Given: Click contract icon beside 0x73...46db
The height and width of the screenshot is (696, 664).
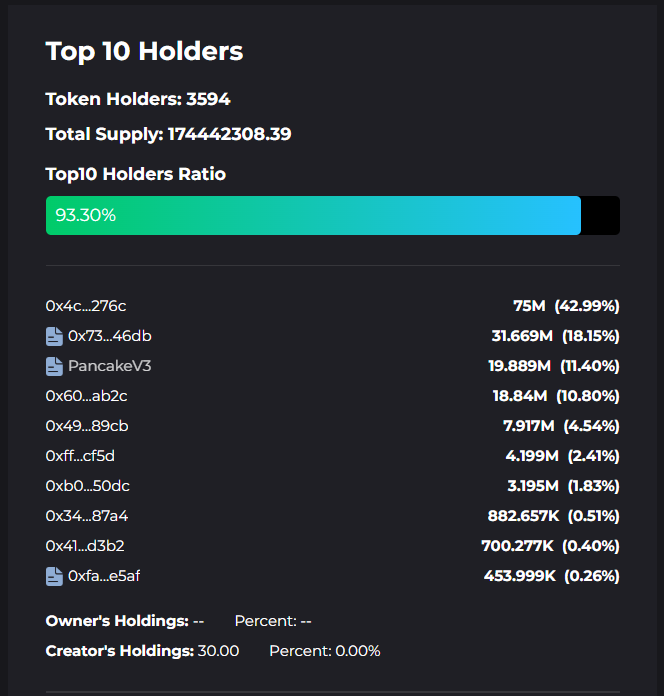Looking at the screenshot, I should point(54,336).
